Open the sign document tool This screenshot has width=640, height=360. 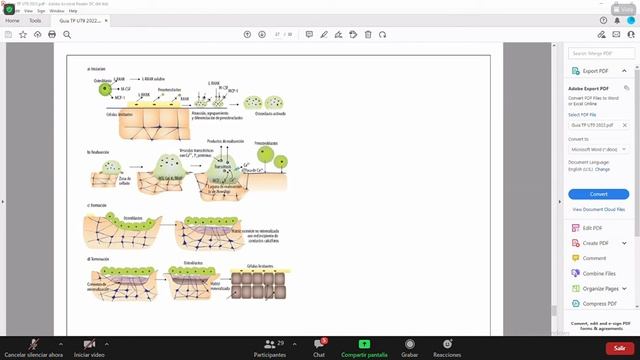pyautogui.click(x=338, y=35)
